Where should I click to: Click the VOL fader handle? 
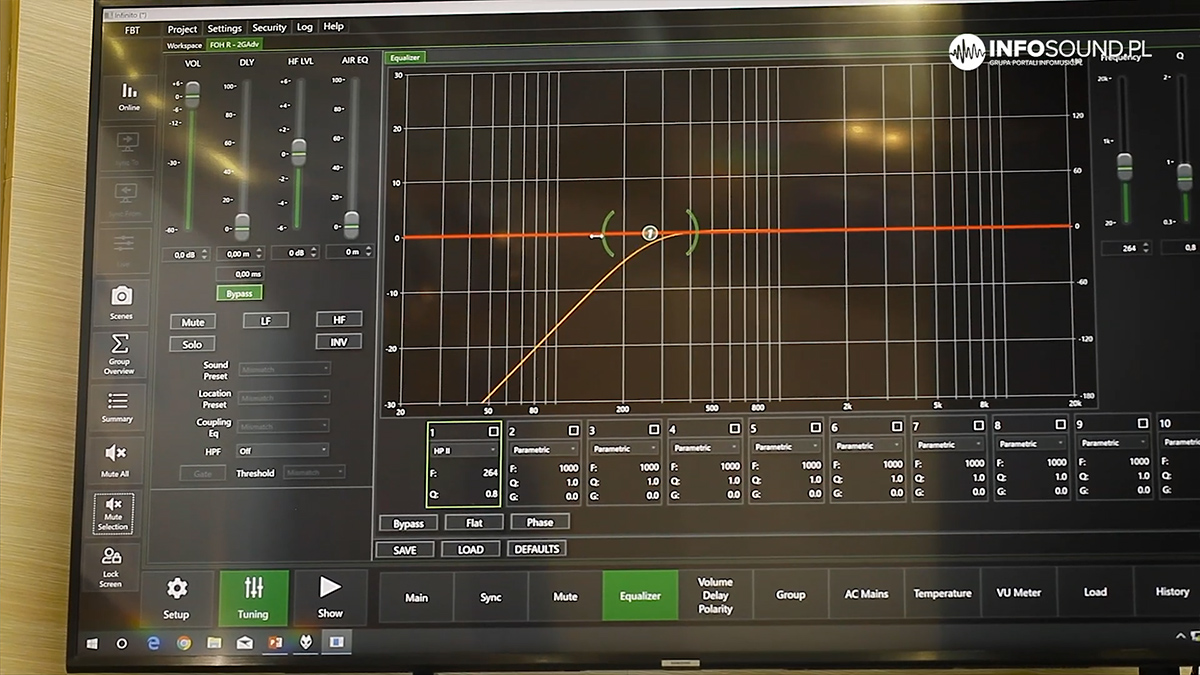coord(193,94)
